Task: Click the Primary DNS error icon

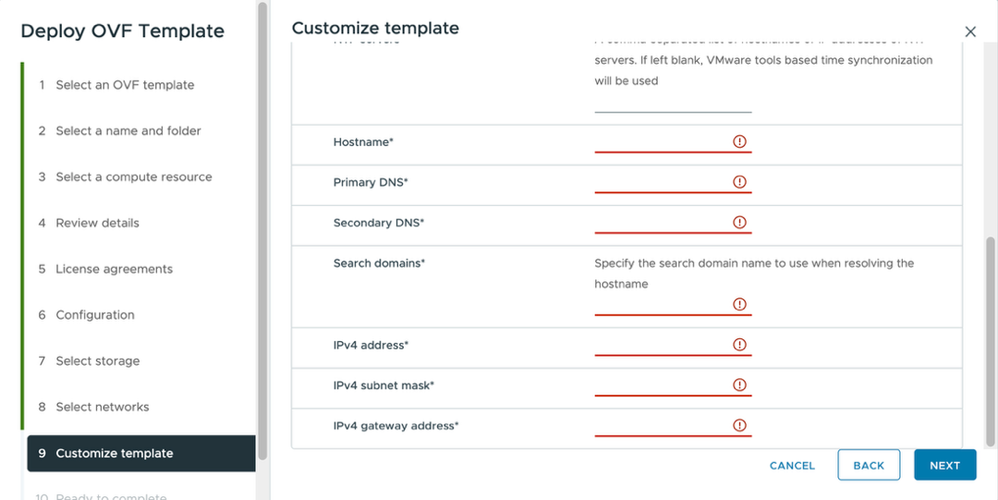Action: (x=740, y=182)
